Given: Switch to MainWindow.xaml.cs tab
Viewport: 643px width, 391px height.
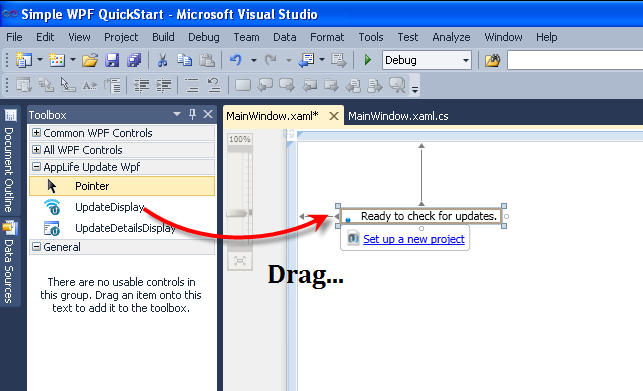Looking at the screenshot, I should pos(398,117).
